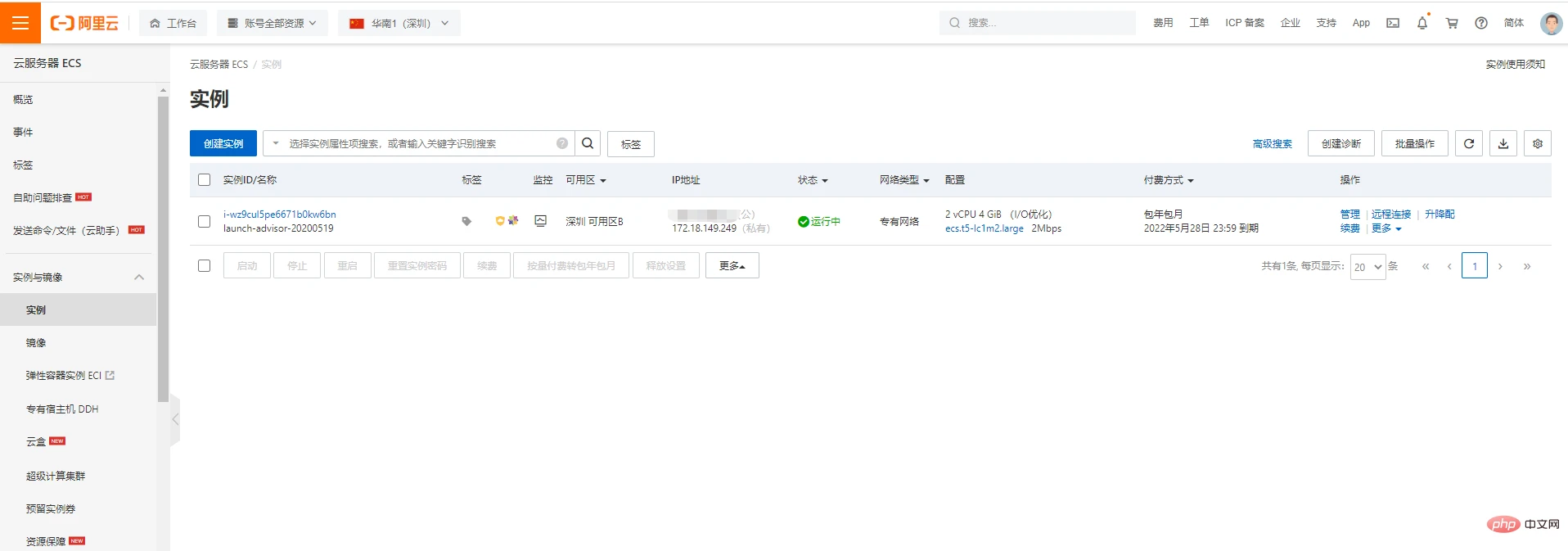Image resolution: width=1568 pixels, height=551 pixels.
Task: Click the yellow security shield icon
Action: pyautogui.click(x=500, y=220)
